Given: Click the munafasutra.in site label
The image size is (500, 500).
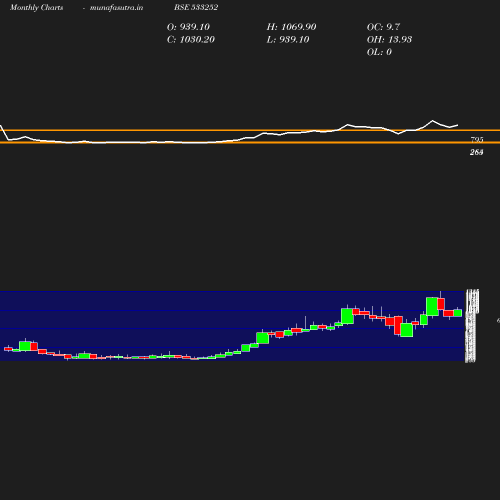Looking at the screenshot, I should [116, 8].
